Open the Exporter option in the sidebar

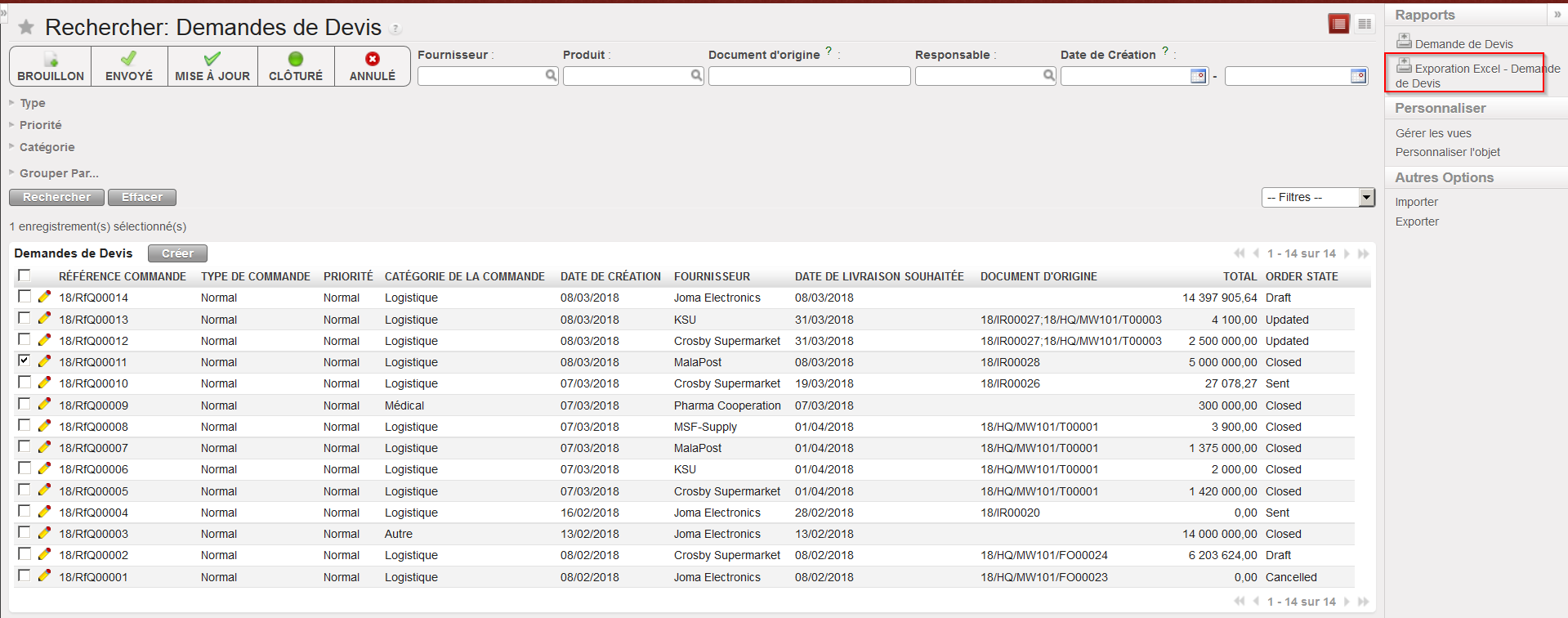pos(1417,222)
